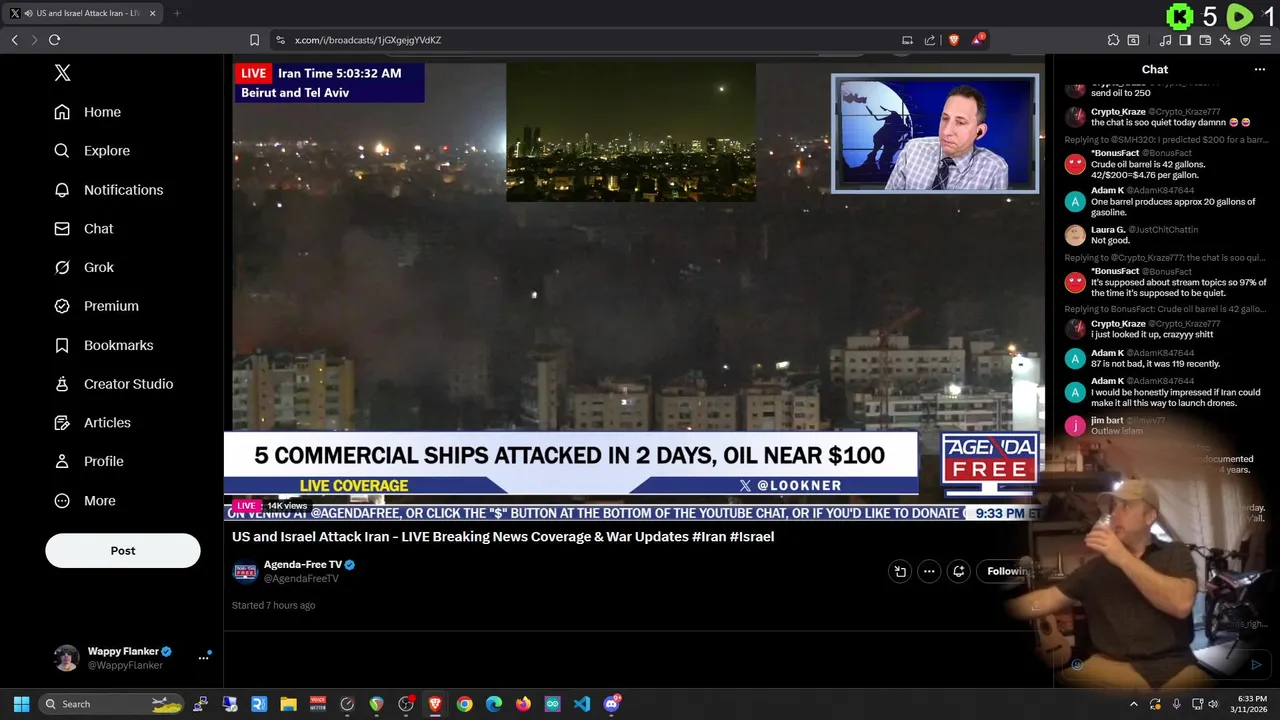The width and height of the screenshot is (1280, 720).
Task: Switch to Brave browser on the taskbar
Action: click(435, 704)
